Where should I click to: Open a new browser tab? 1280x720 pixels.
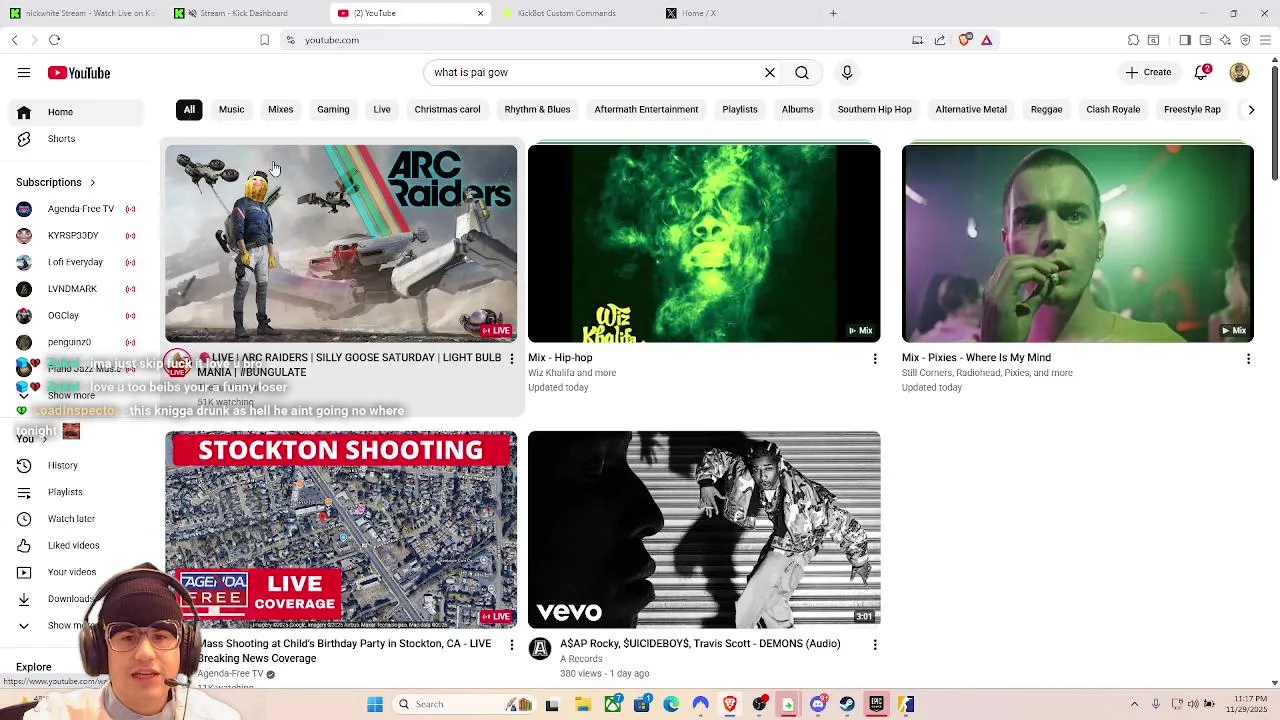(x=833, y=13)
